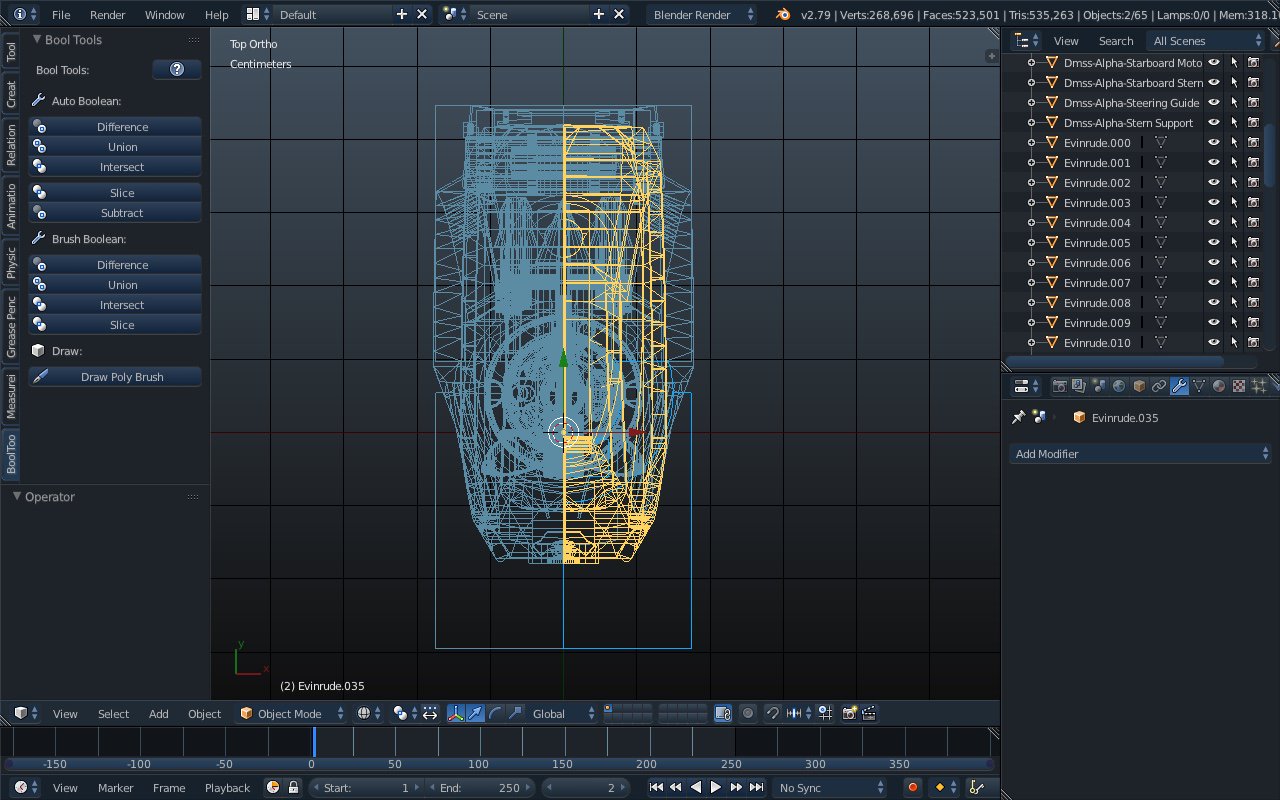The image size is (1280, 800).
Task: Disable rendering for Evinrude.009 via camera icon
Action: click(x=1253, y=323)
